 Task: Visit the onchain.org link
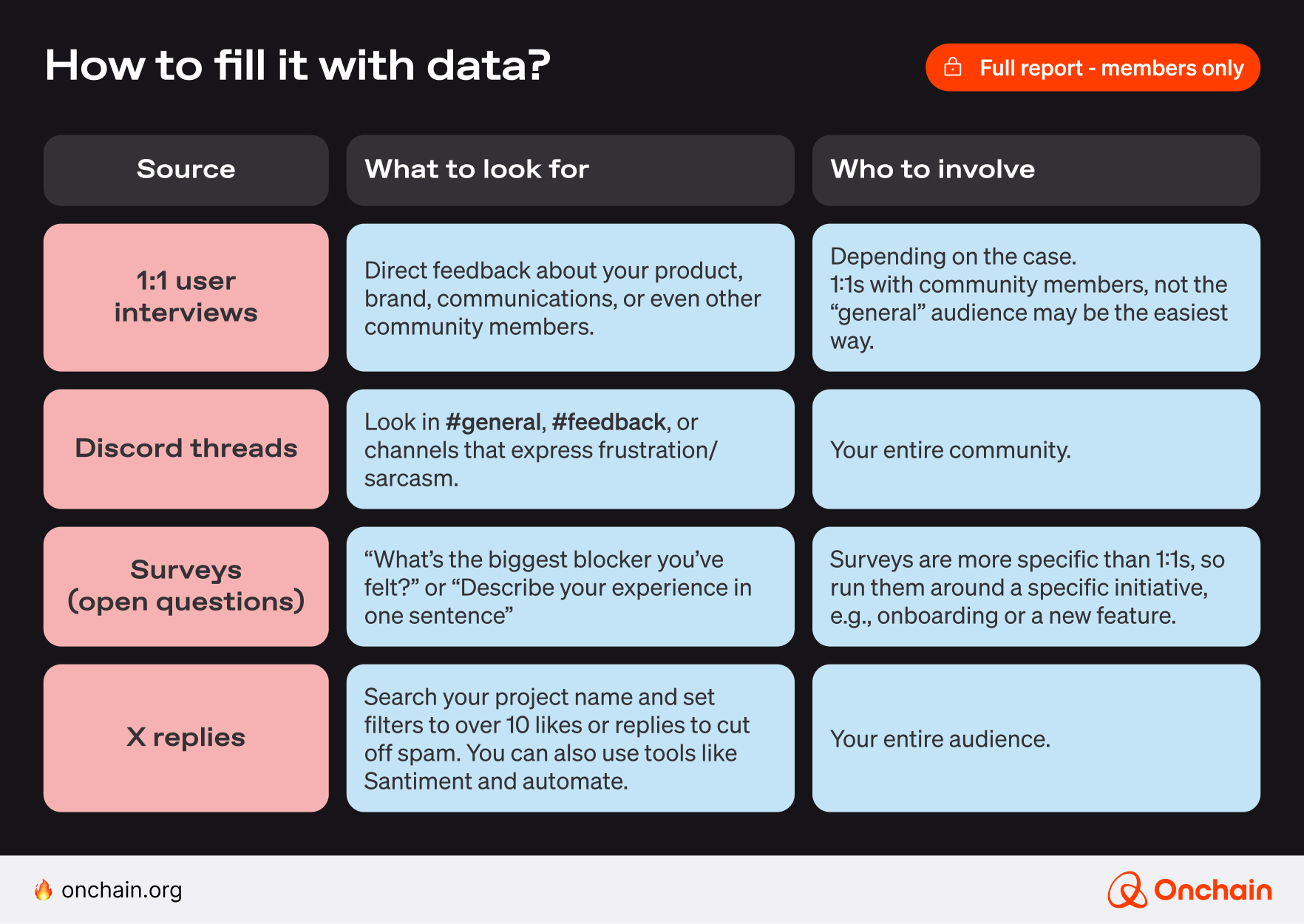tap(121, 890)
